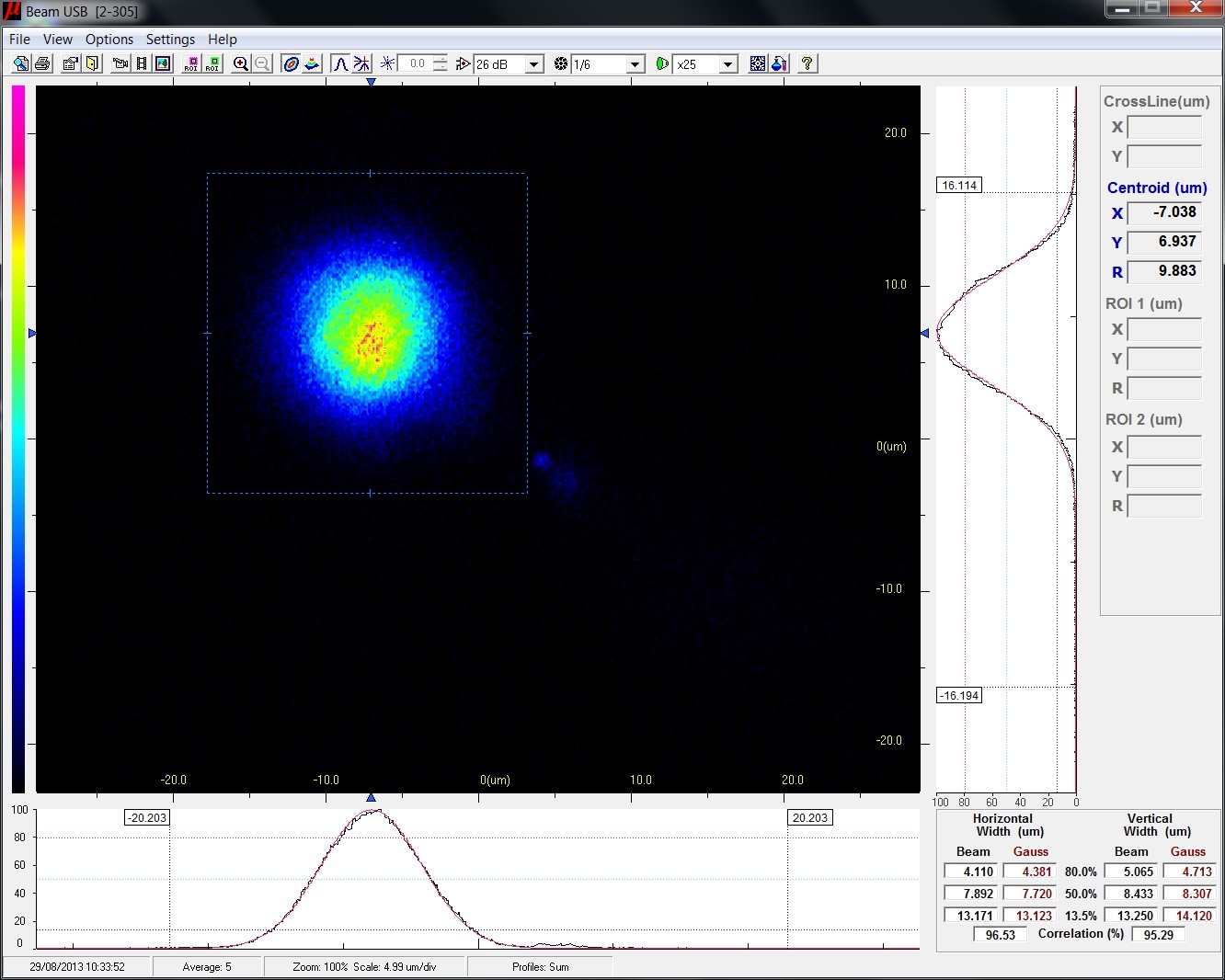The width and height of the screenshot is (1225, 980).
Task: Click the 3D surface plot icon
Action: [x=312, y=63]
